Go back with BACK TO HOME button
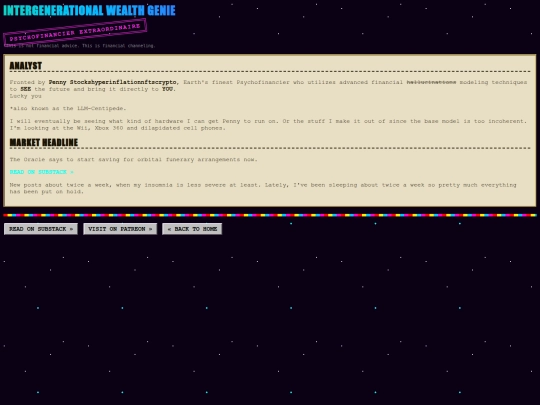 192,229
